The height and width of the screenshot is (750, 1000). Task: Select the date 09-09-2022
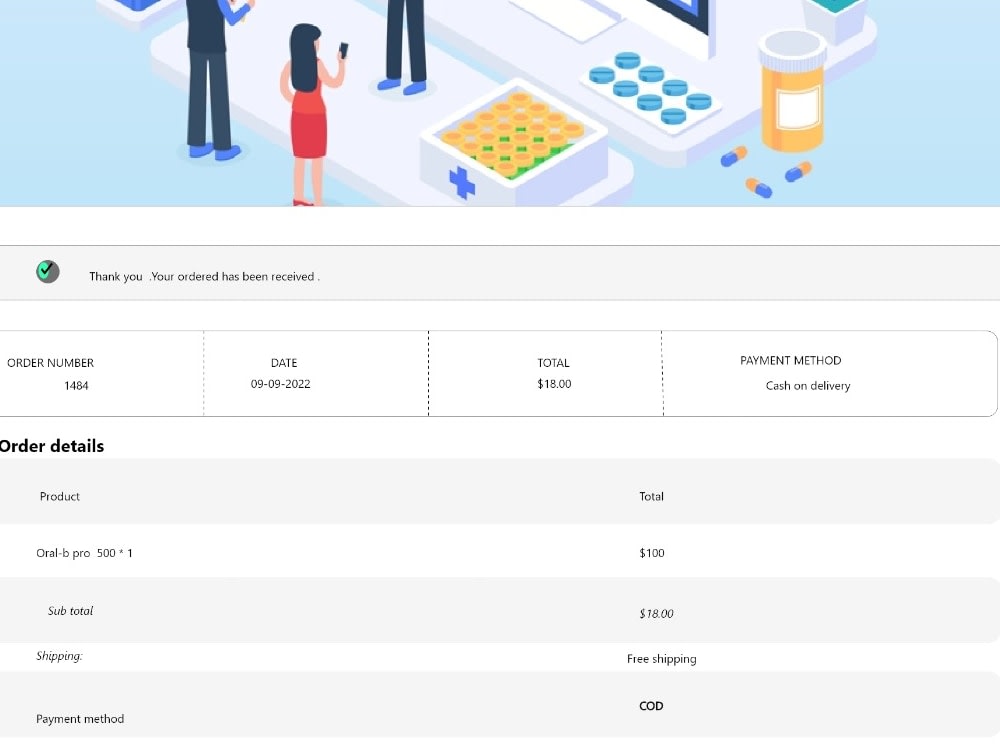[281, 384]
